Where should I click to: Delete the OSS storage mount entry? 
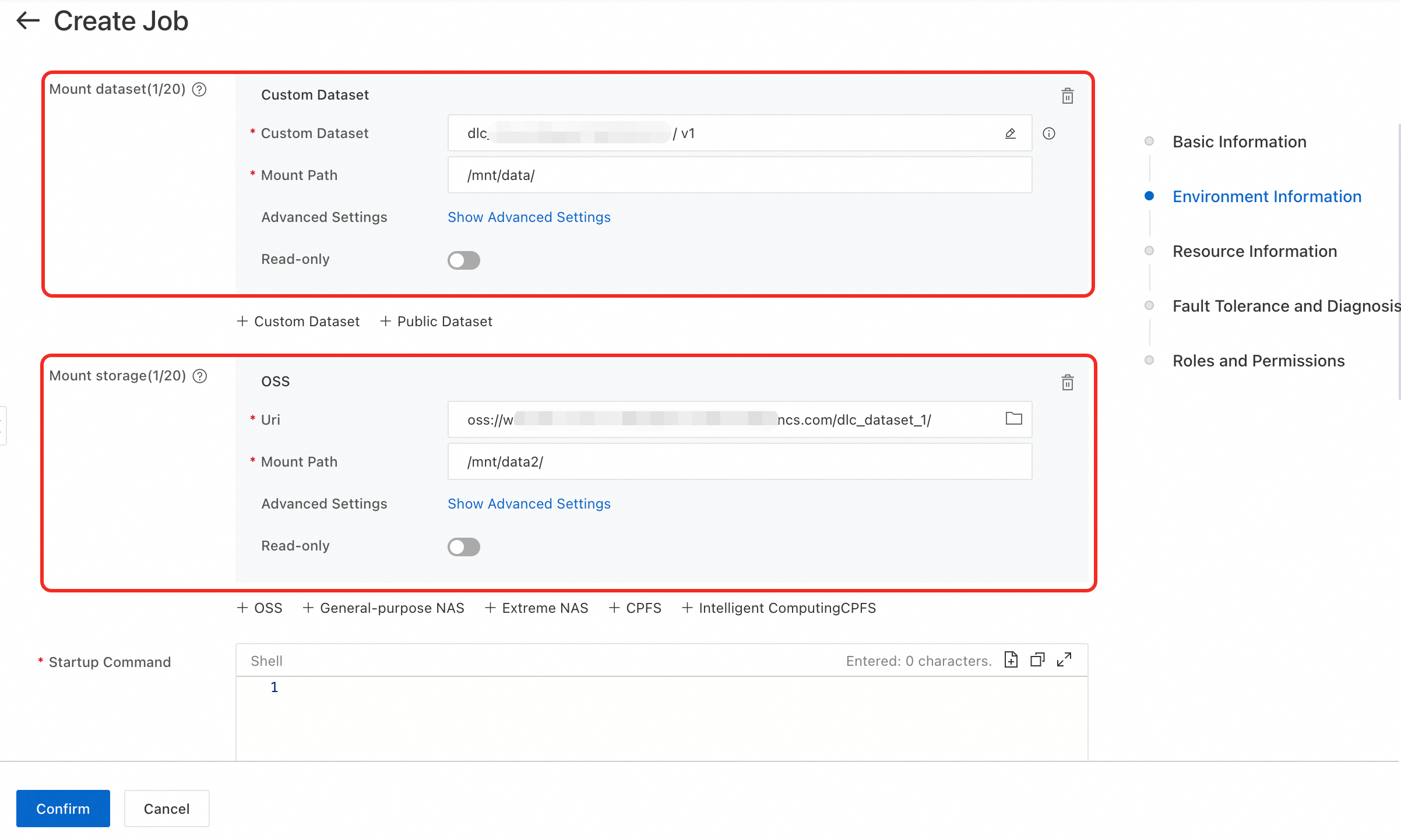(1067, 383)
